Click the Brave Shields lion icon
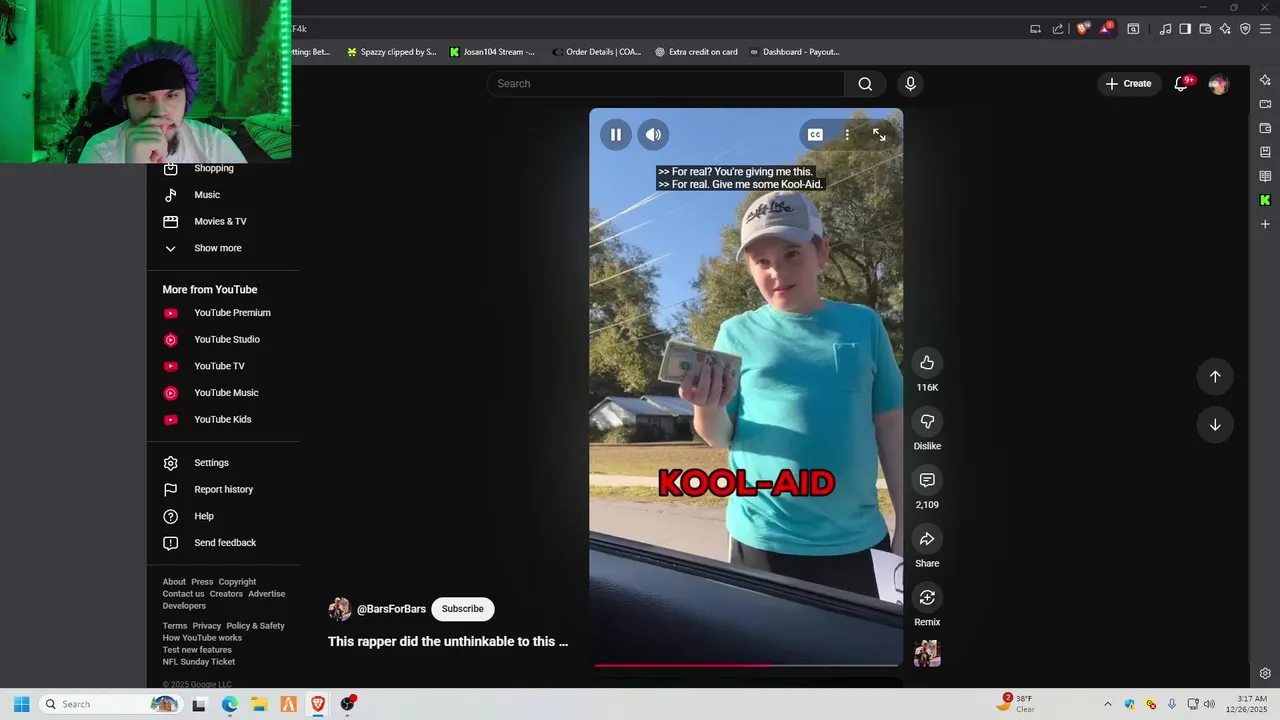 pyautogui.click(x=1082, y=29)
